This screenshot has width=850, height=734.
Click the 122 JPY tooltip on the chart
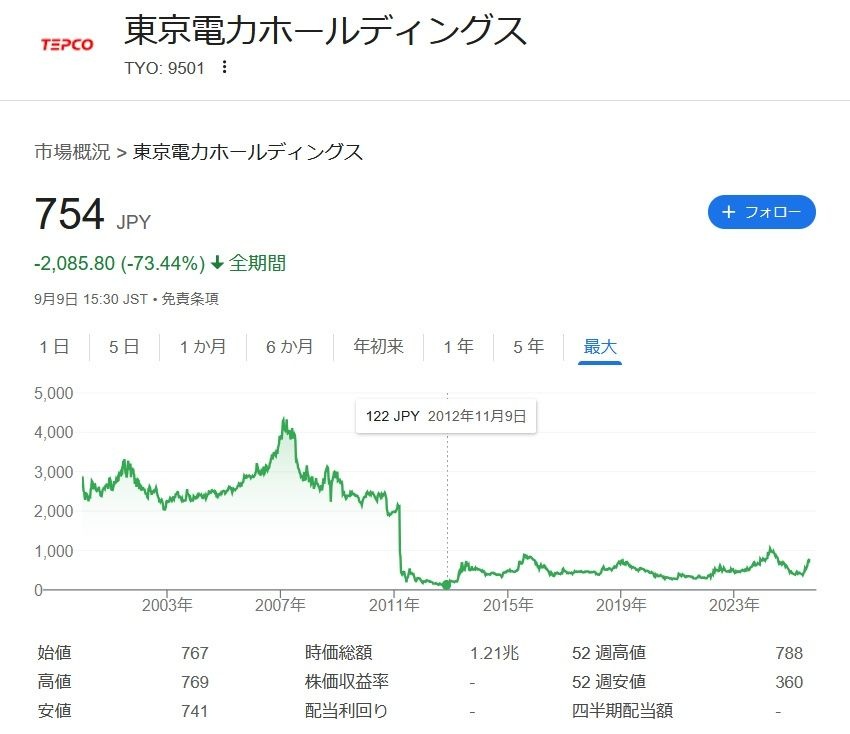click(446, 416)
